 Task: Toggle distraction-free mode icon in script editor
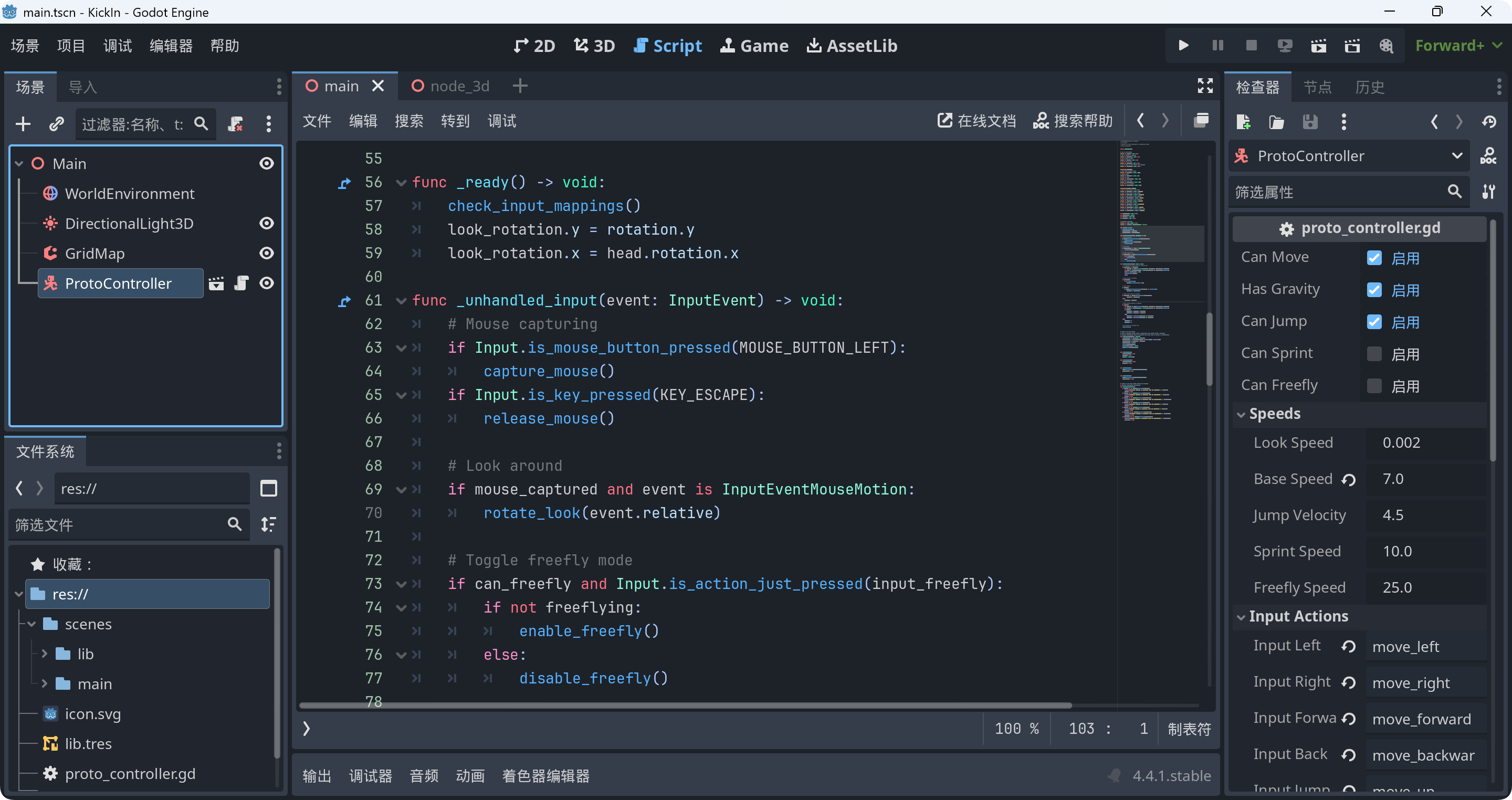click(1204, 86)
